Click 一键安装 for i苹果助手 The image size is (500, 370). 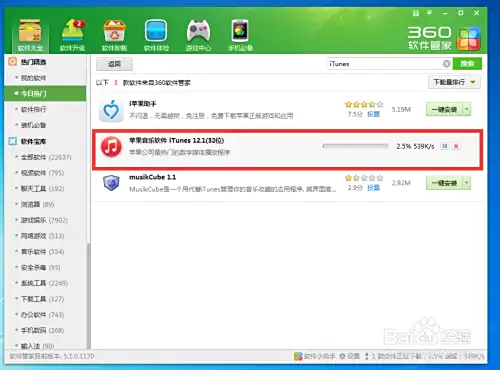pyautogui.click(x=444, y=110)
